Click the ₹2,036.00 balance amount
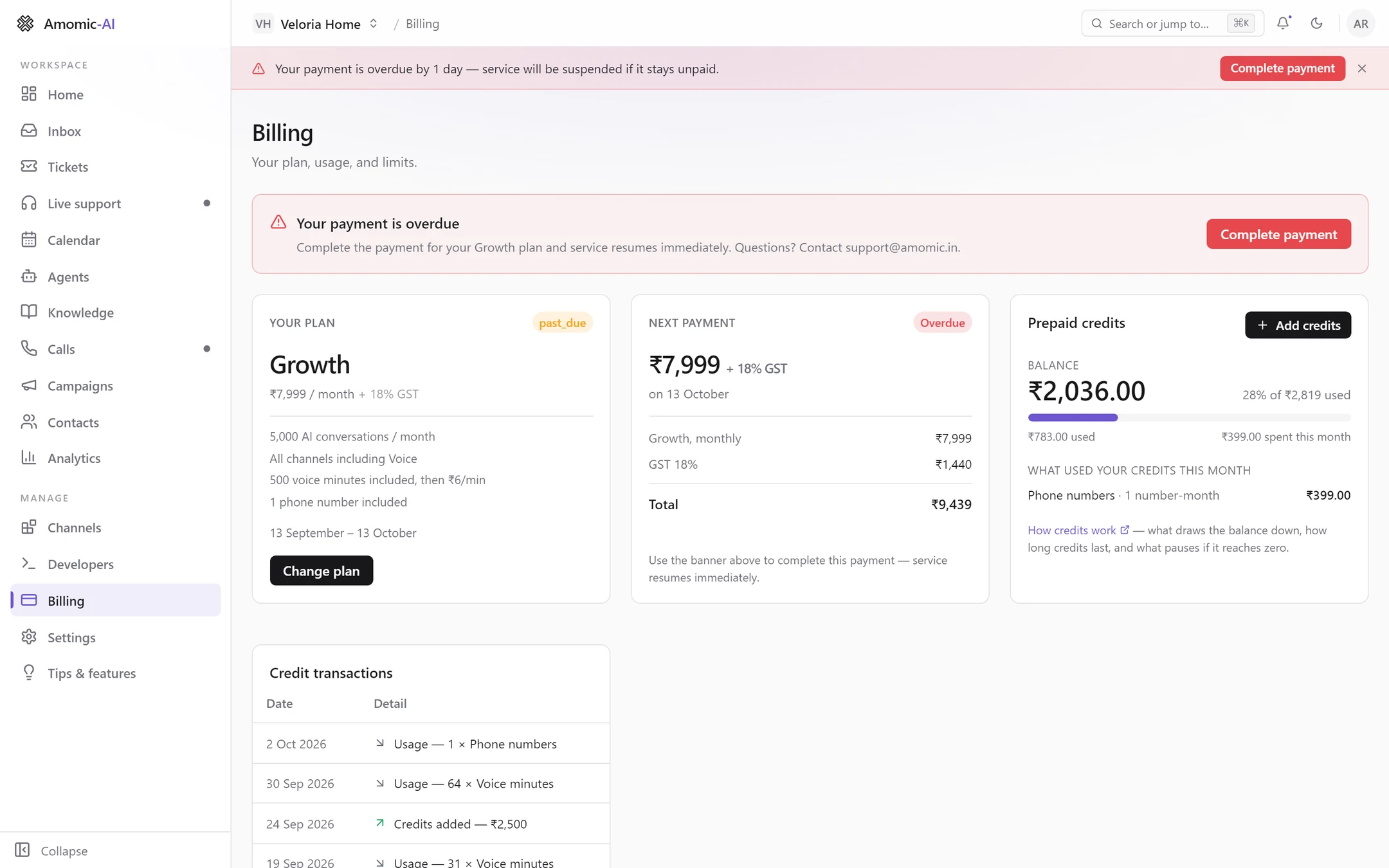This screenshot has height=868, width=1389. [x=1087, y=392]
